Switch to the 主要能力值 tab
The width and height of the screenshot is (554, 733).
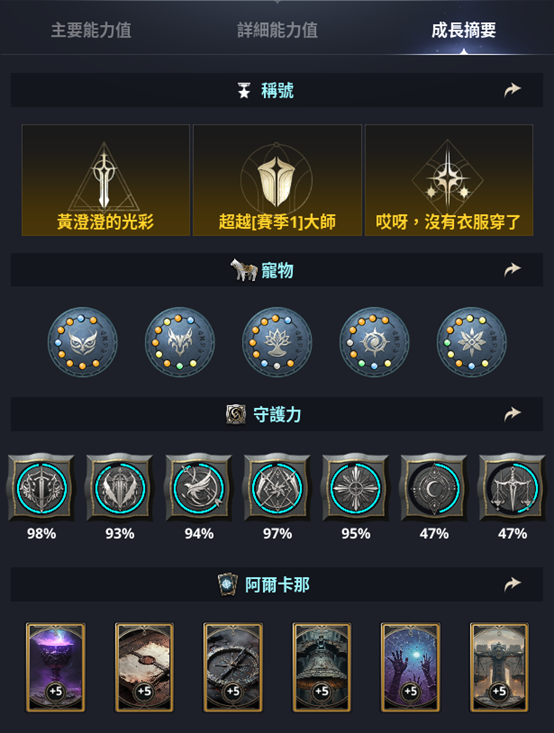(x=91, y=30)
